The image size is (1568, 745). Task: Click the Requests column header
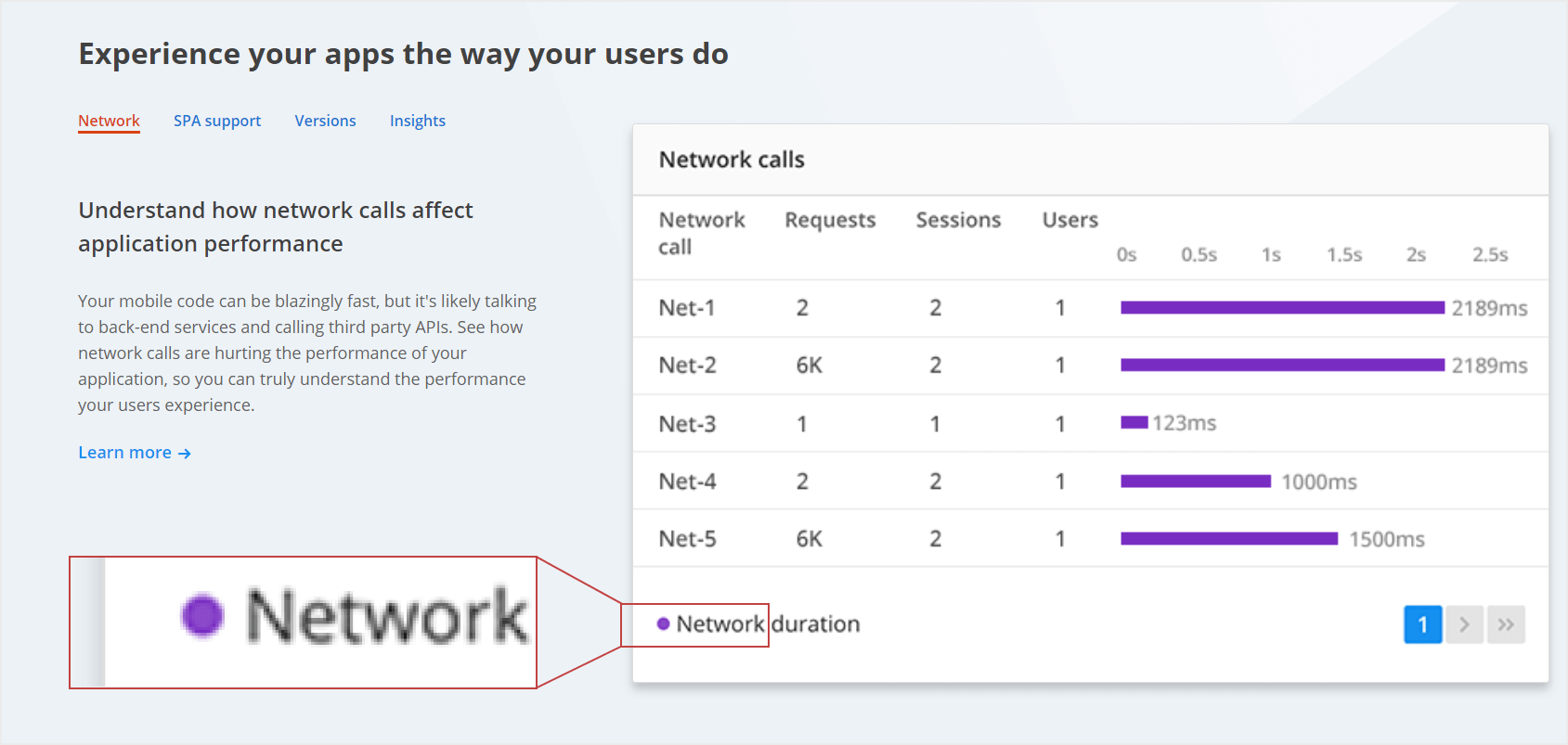click(x=830, y=220)
